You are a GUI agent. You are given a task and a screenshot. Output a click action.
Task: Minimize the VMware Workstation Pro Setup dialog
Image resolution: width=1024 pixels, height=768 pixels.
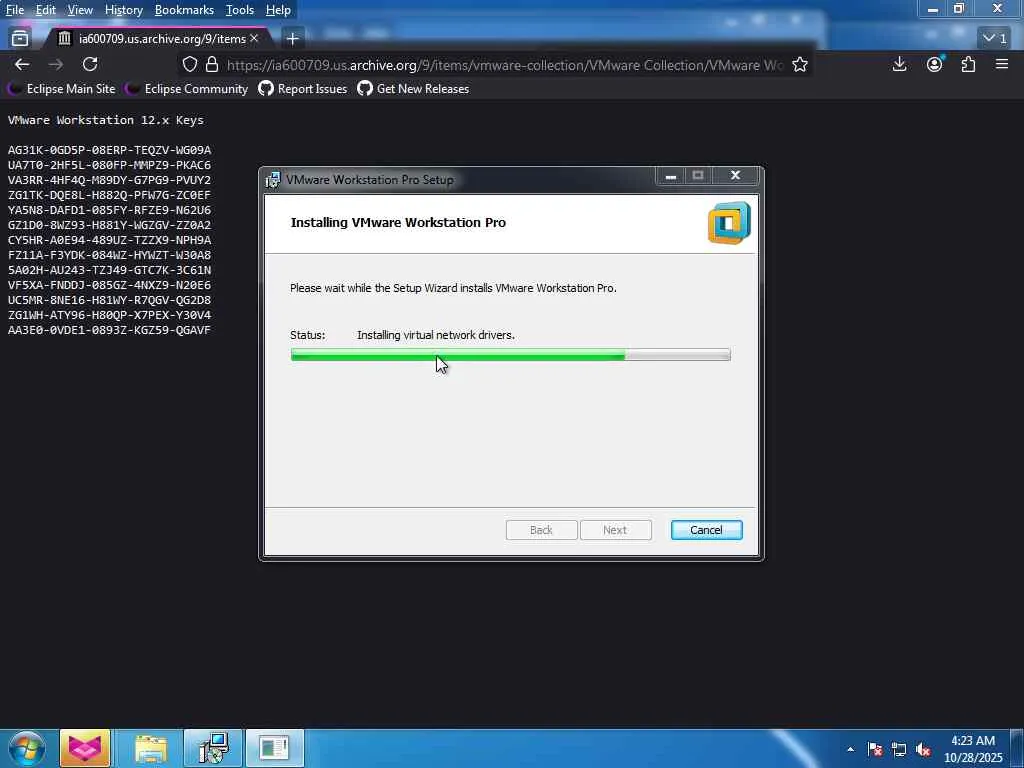(671, 176)
